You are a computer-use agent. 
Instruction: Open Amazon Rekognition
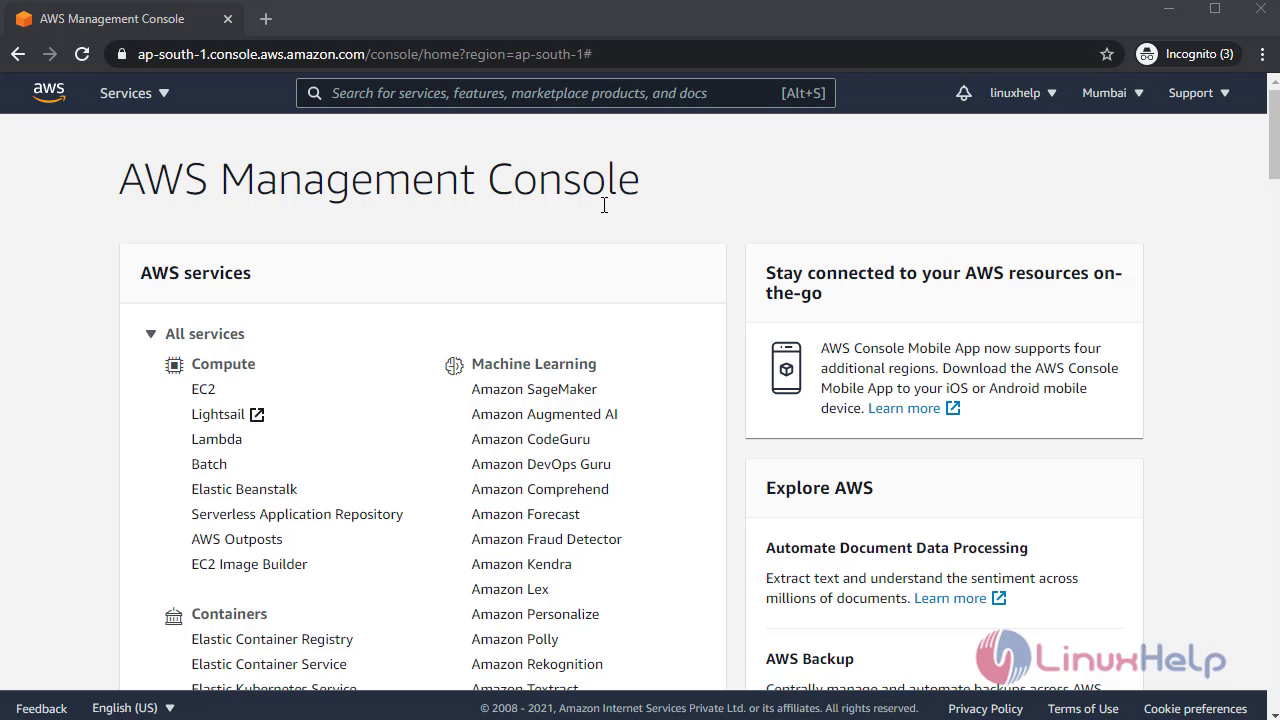pyautogui.click(x=537, y=664)
